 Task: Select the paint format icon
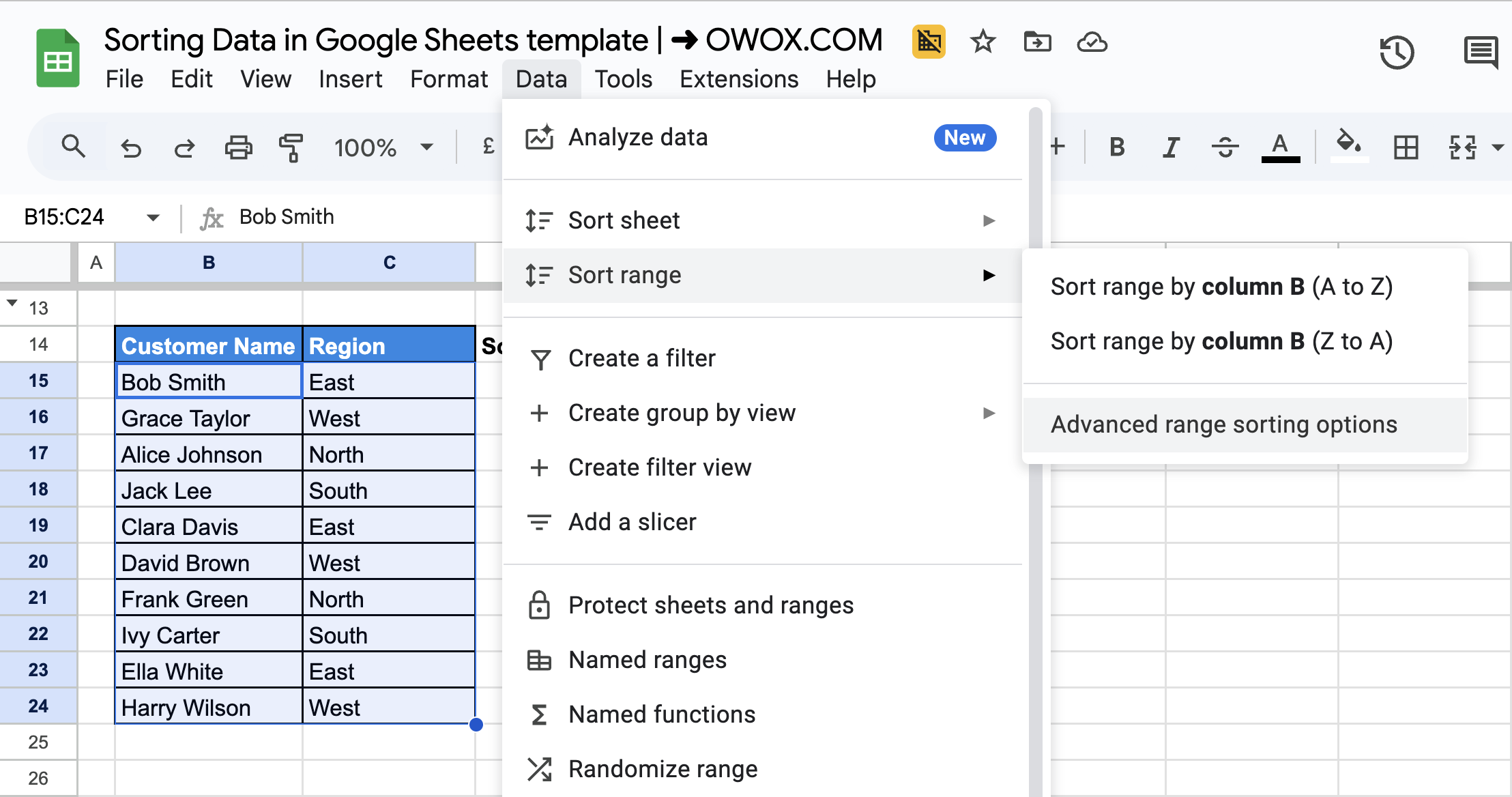291,147
